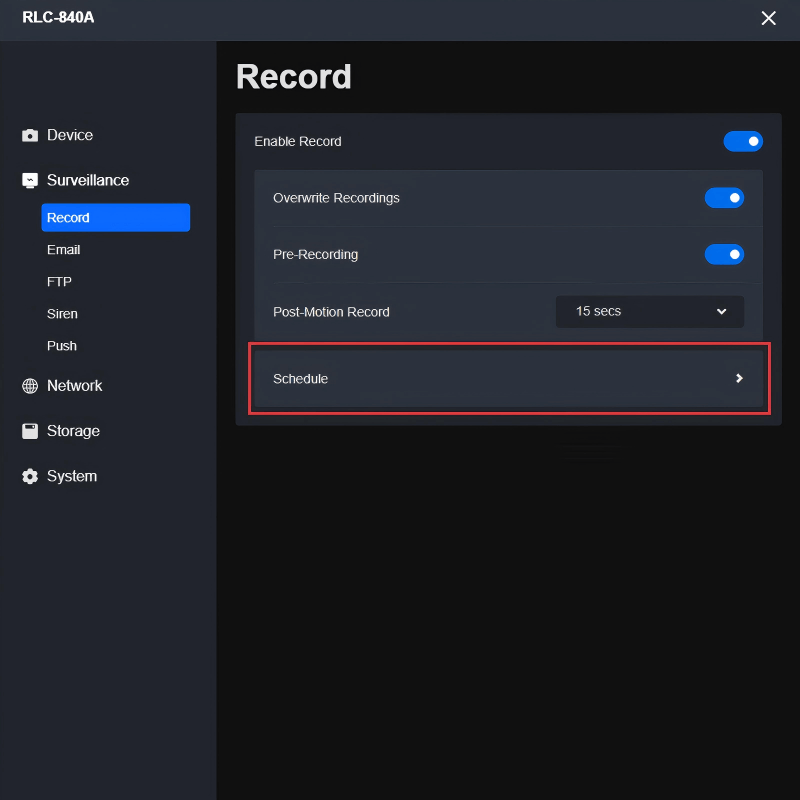Turn off Overwrite Recordings switch
Screen dimensions: 800x800
coord(724,198)
